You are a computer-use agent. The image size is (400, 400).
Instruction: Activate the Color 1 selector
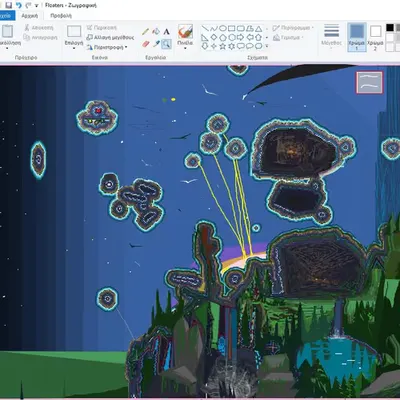(x=357, y=37)
